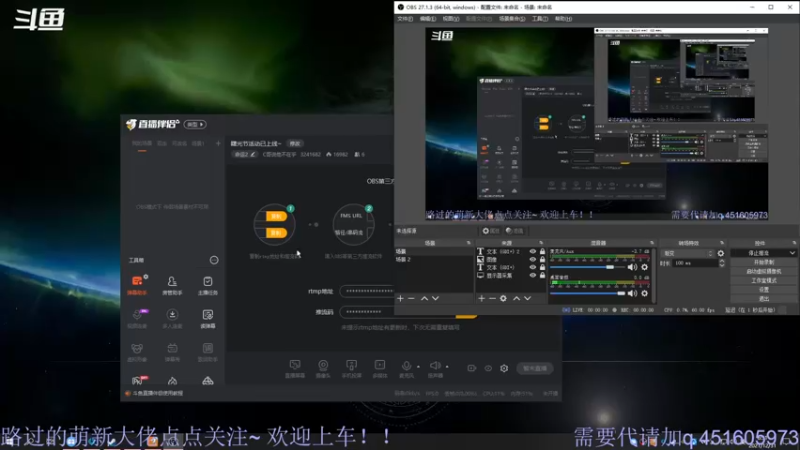Expand more tools circle in Douyu Toolbox
The height and width of the screenshot is (450, 800).
coord(214,260)
